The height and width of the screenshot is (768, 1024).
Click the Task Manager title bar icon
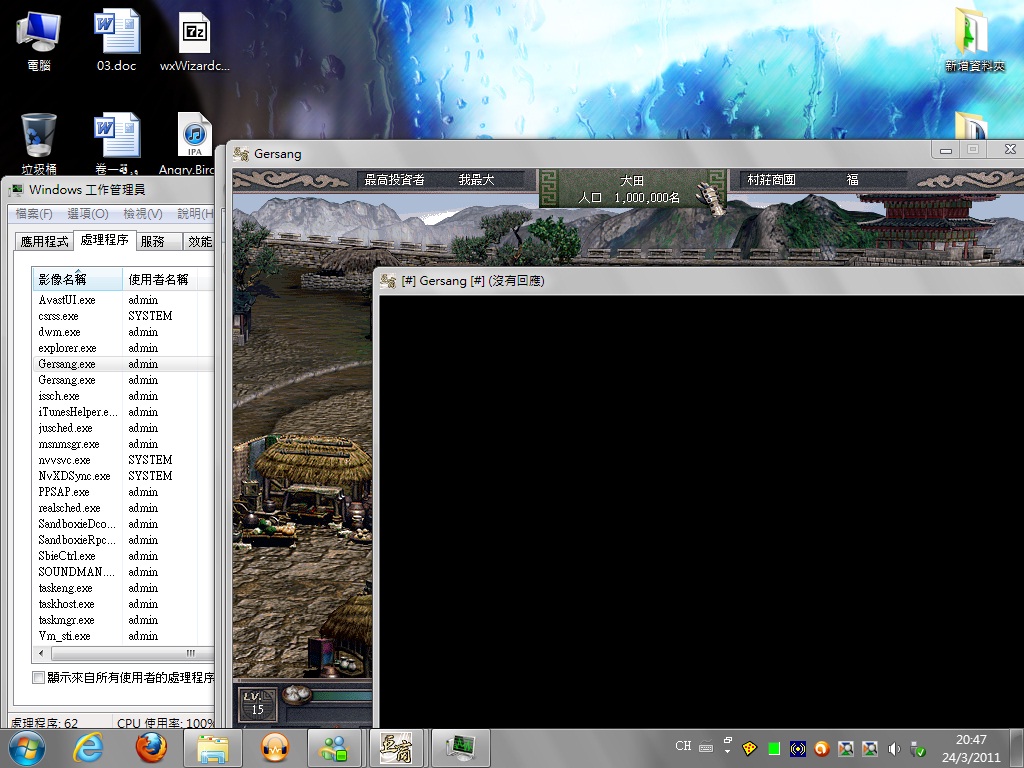[x=16, y=190]
